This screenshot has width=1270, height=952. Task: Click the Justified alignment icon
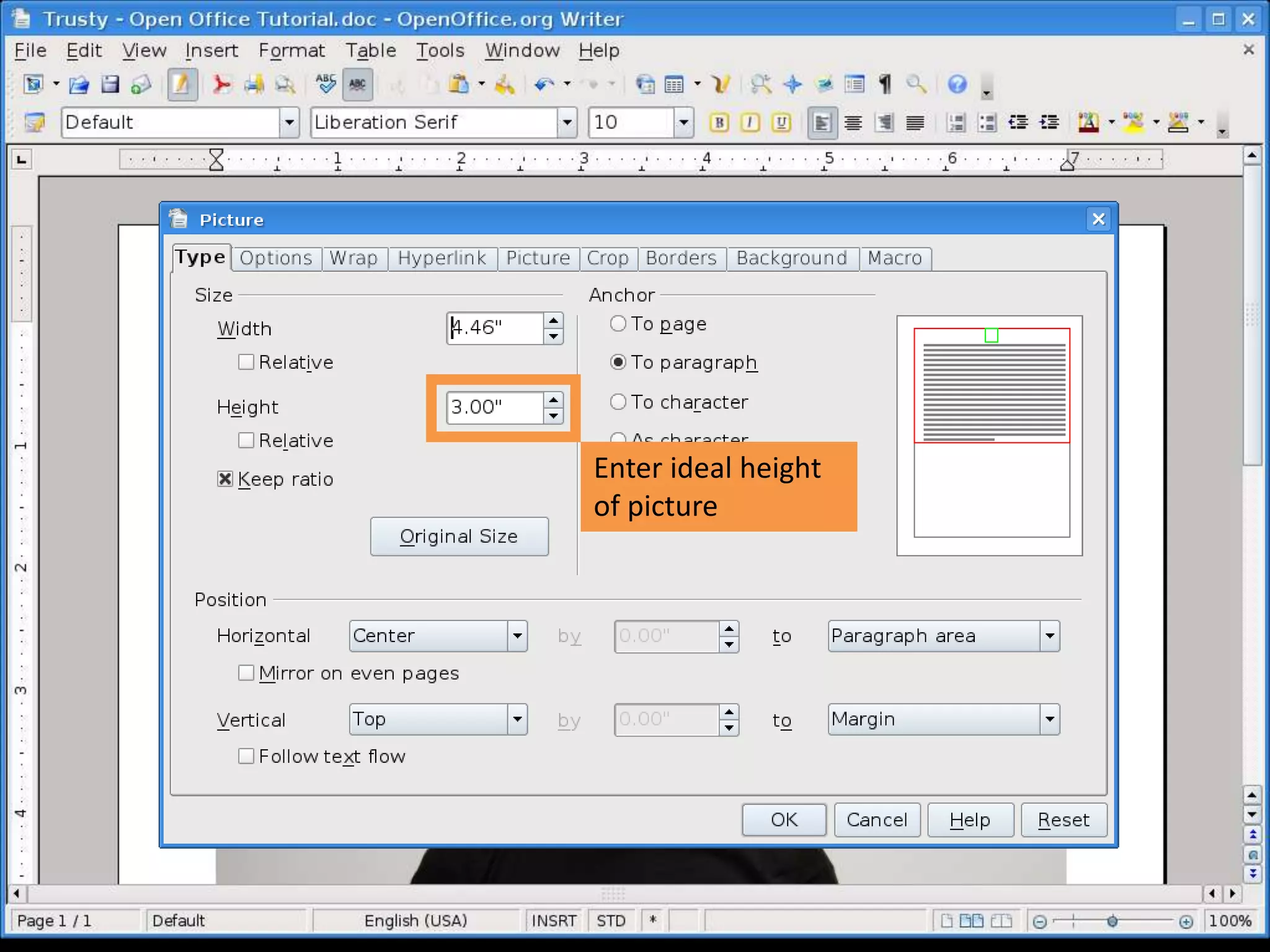915,123
